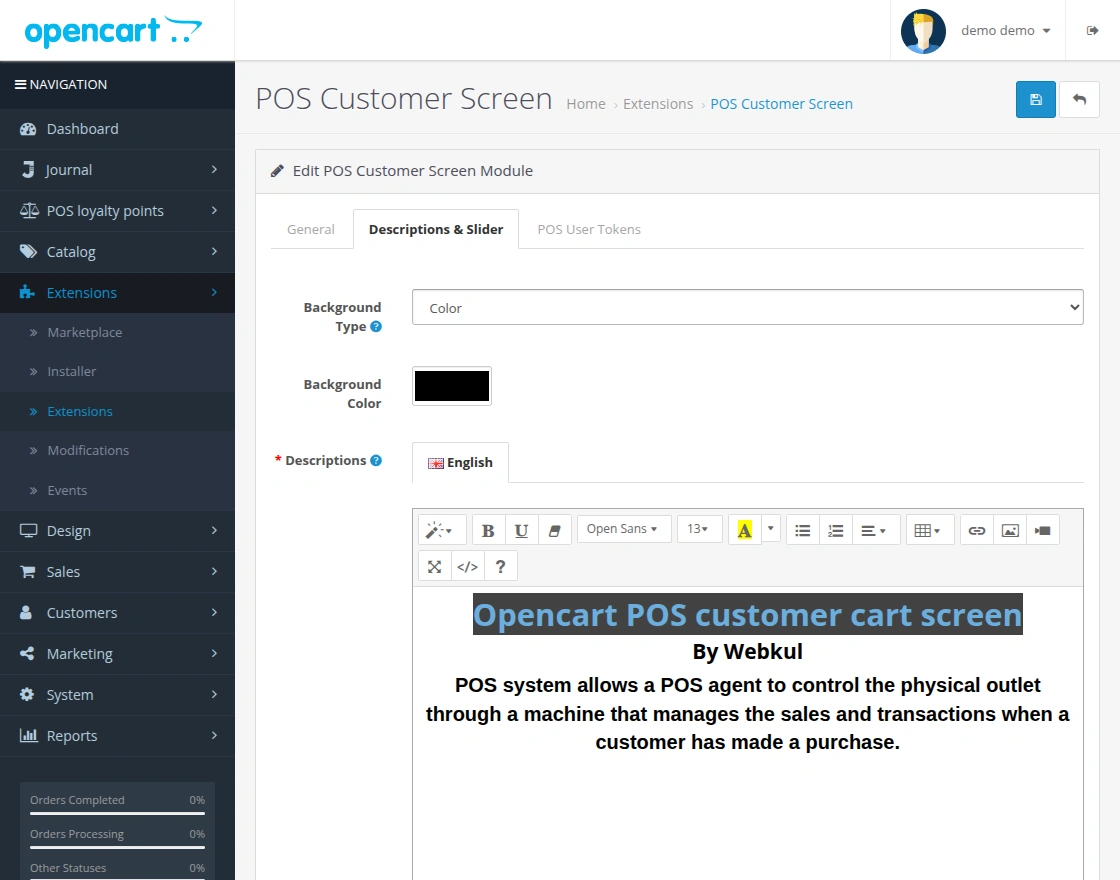
Task: Click the insert video icon
Action: pos(1043,530)
